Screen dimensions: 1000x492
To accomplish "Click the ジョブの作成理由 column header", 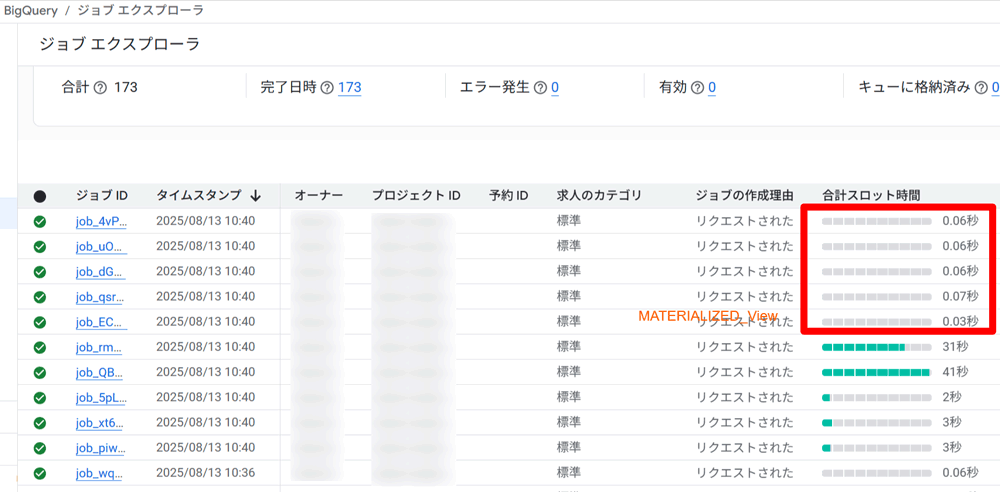I will 744,195.
